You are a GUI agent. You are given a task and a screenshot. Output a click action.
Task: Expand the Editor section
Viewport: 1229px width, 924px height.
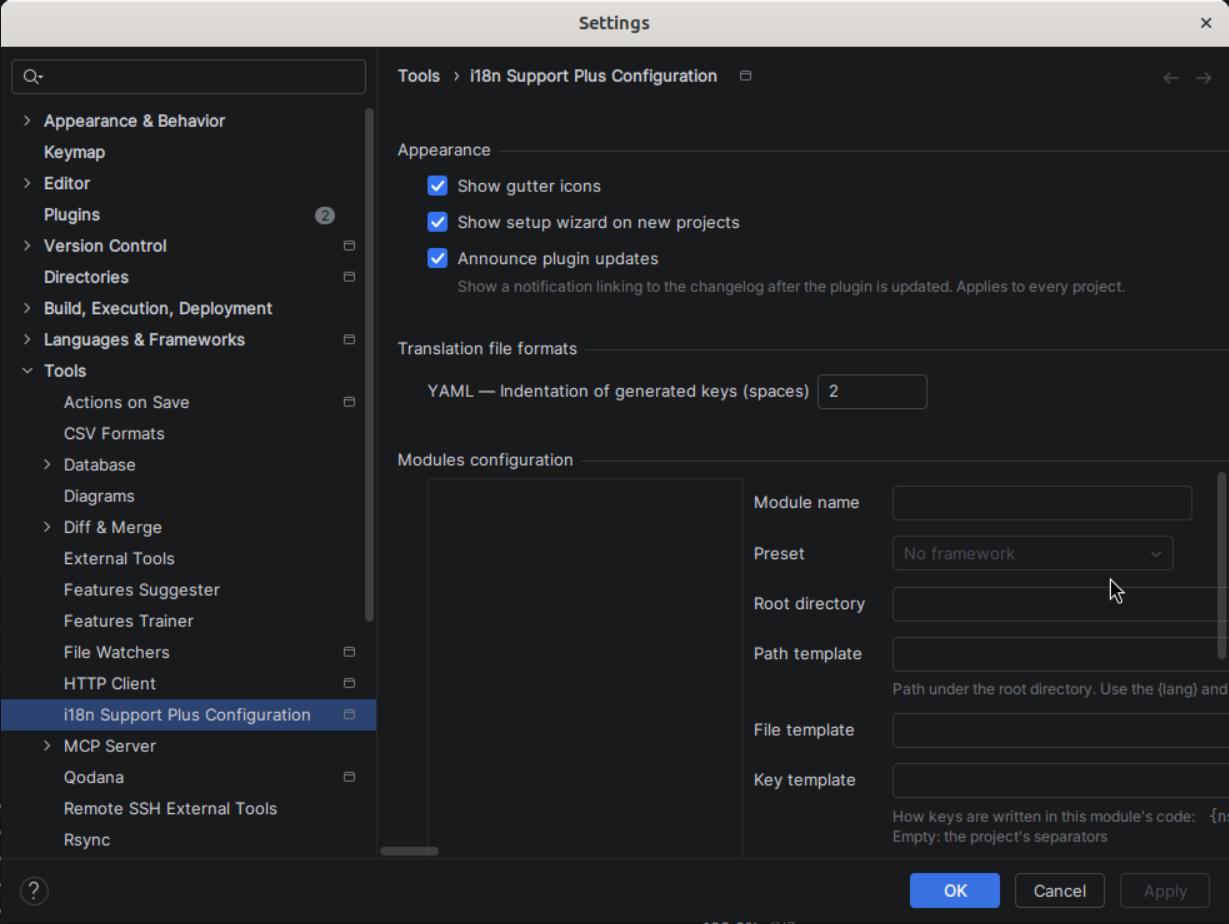click(x=27, y=184)
